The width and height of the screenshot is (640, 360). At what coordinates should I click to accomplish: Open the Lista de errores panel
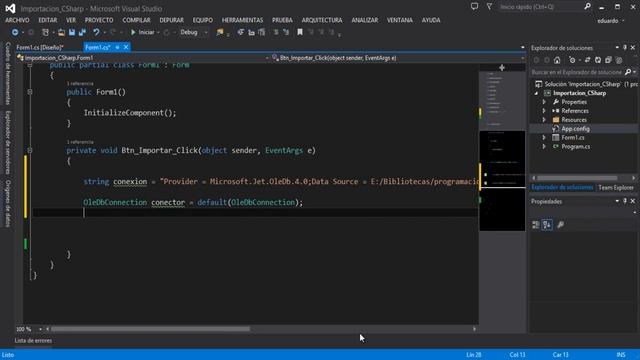pyautogui.click(x=33, y=340)
